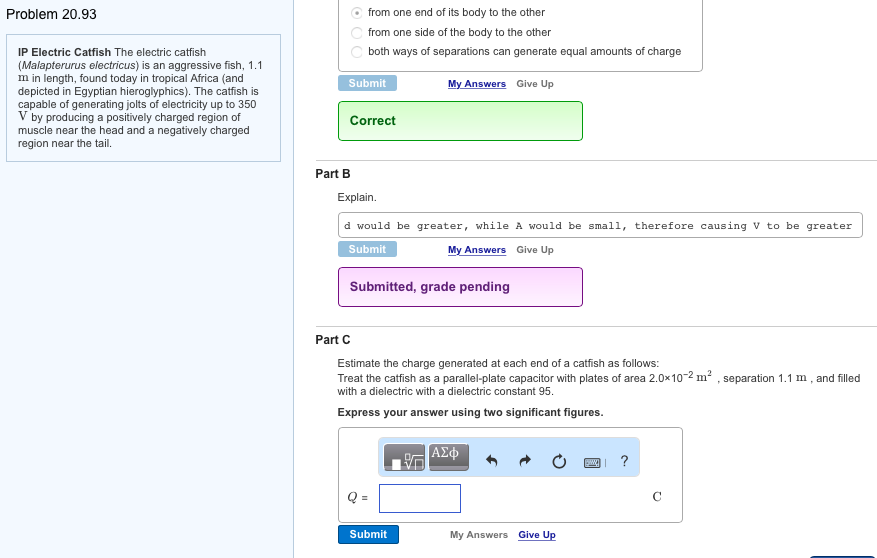This screenshot has width=877, height=558.
Task: Select 'from one side of the body' option
Action: point(358,32)
